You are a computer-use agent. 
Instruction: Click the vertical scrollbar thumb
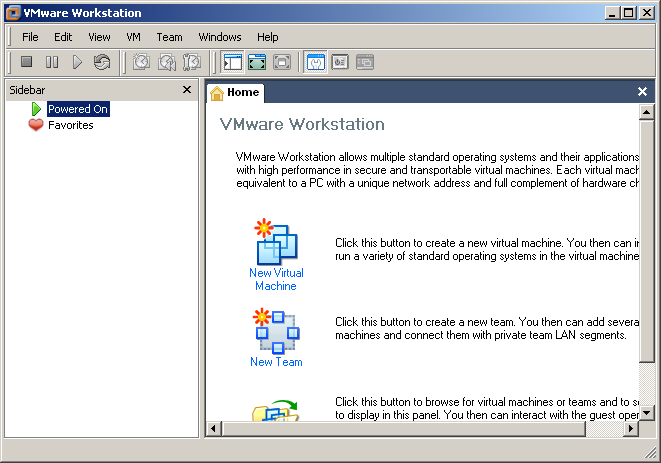pos(646,241)
